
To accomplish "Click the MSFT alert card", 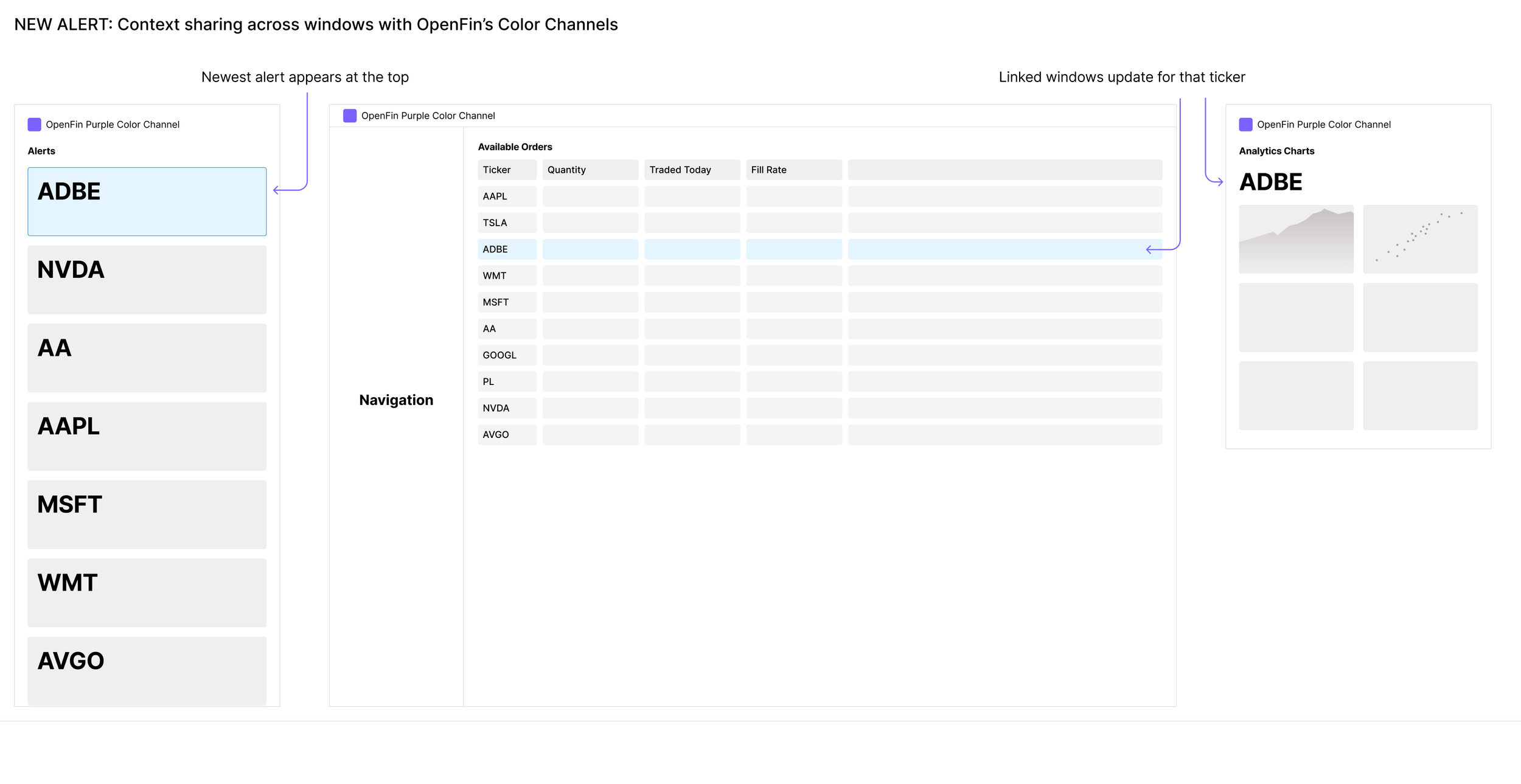I will (x=147, y=515).
